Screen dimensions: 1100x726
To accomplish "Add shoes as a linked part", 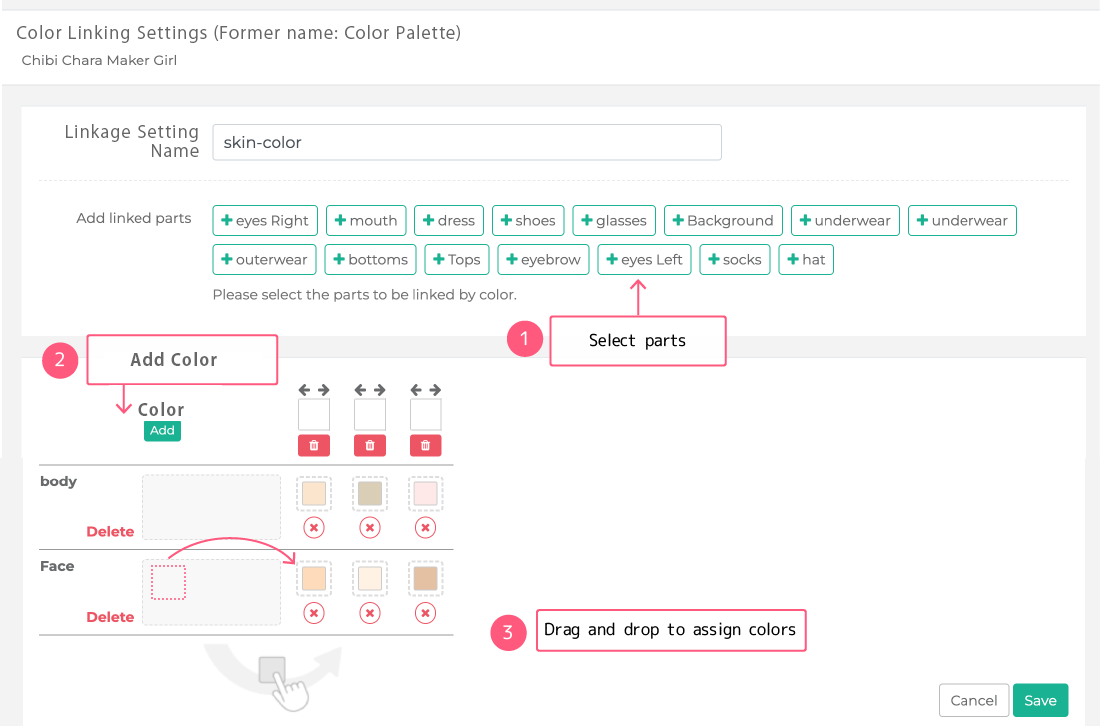I will tap(528, 220).
